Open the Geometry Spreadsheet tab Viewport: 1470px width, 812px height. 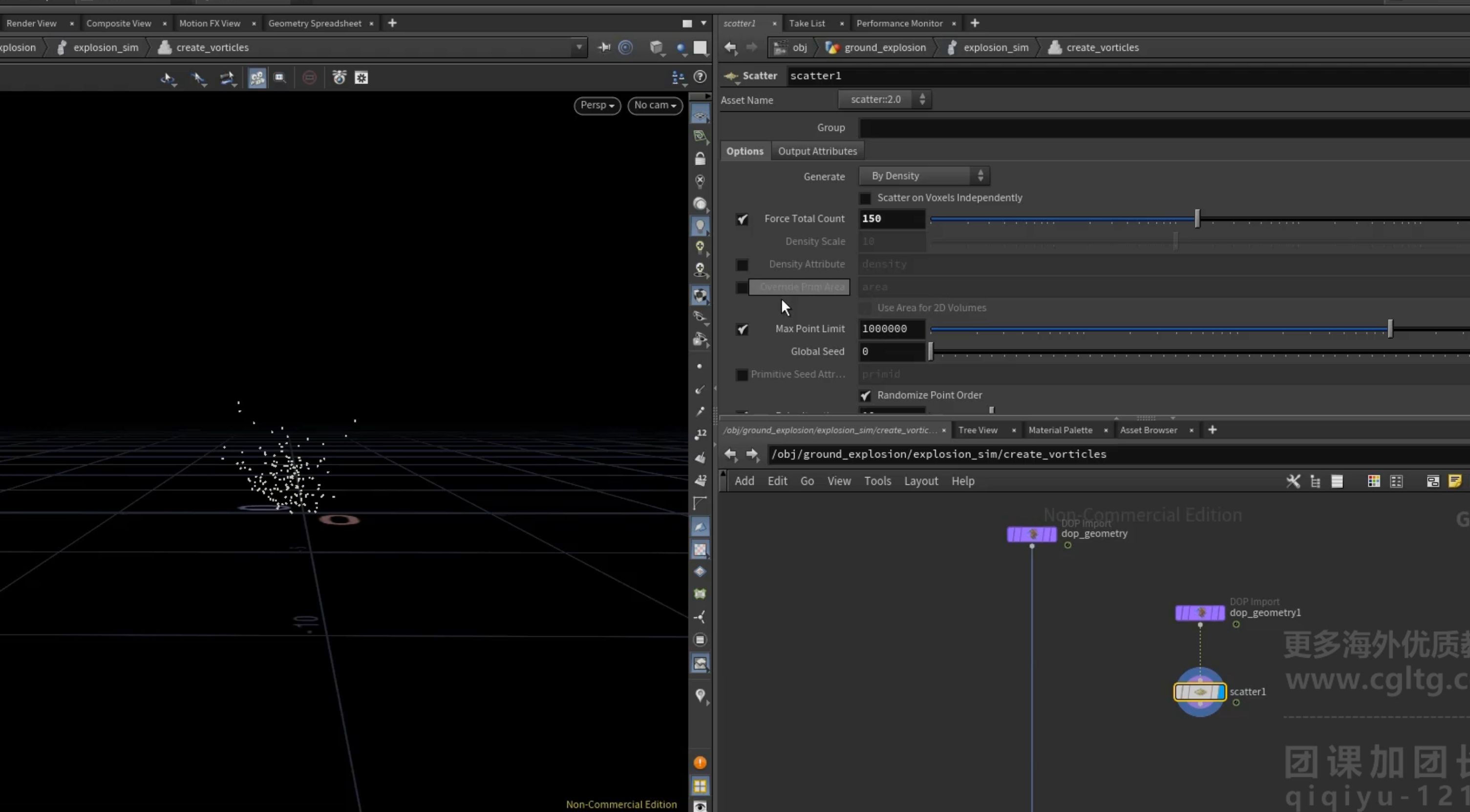[315, 23]
